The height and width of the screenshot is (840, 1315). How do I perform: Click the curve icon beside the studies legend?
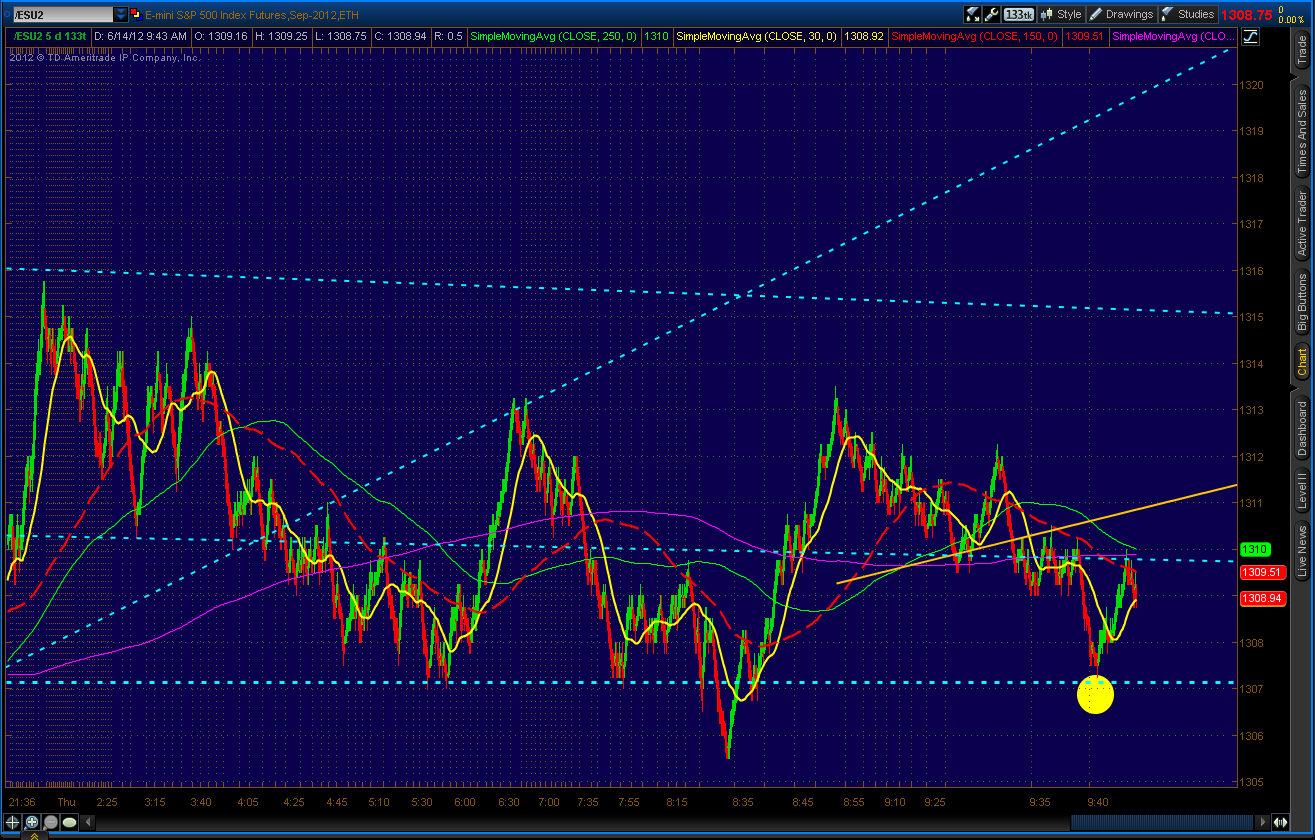pyautogui.click(x=1250, y=36)
